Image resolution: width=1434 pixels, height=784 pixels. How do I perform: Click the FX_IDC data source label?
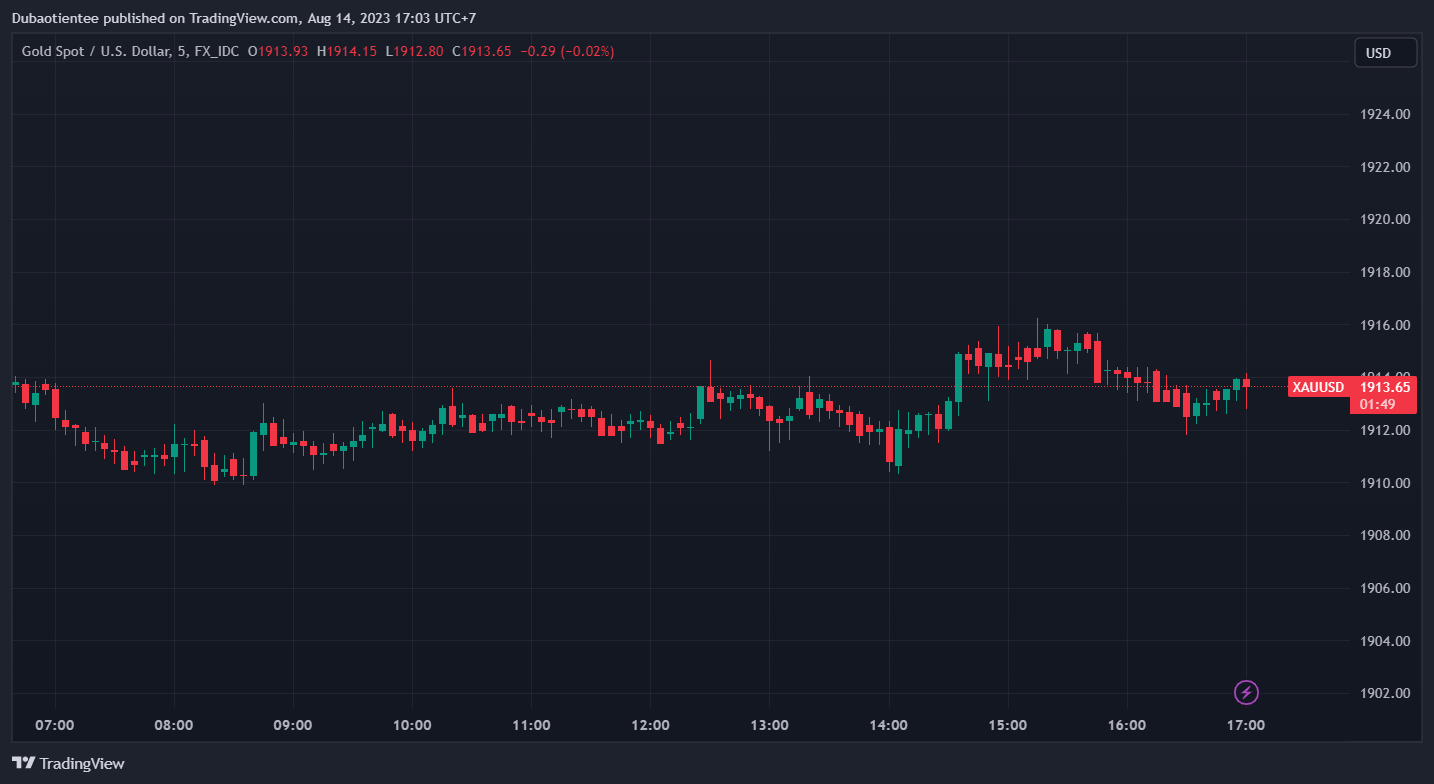216,51
